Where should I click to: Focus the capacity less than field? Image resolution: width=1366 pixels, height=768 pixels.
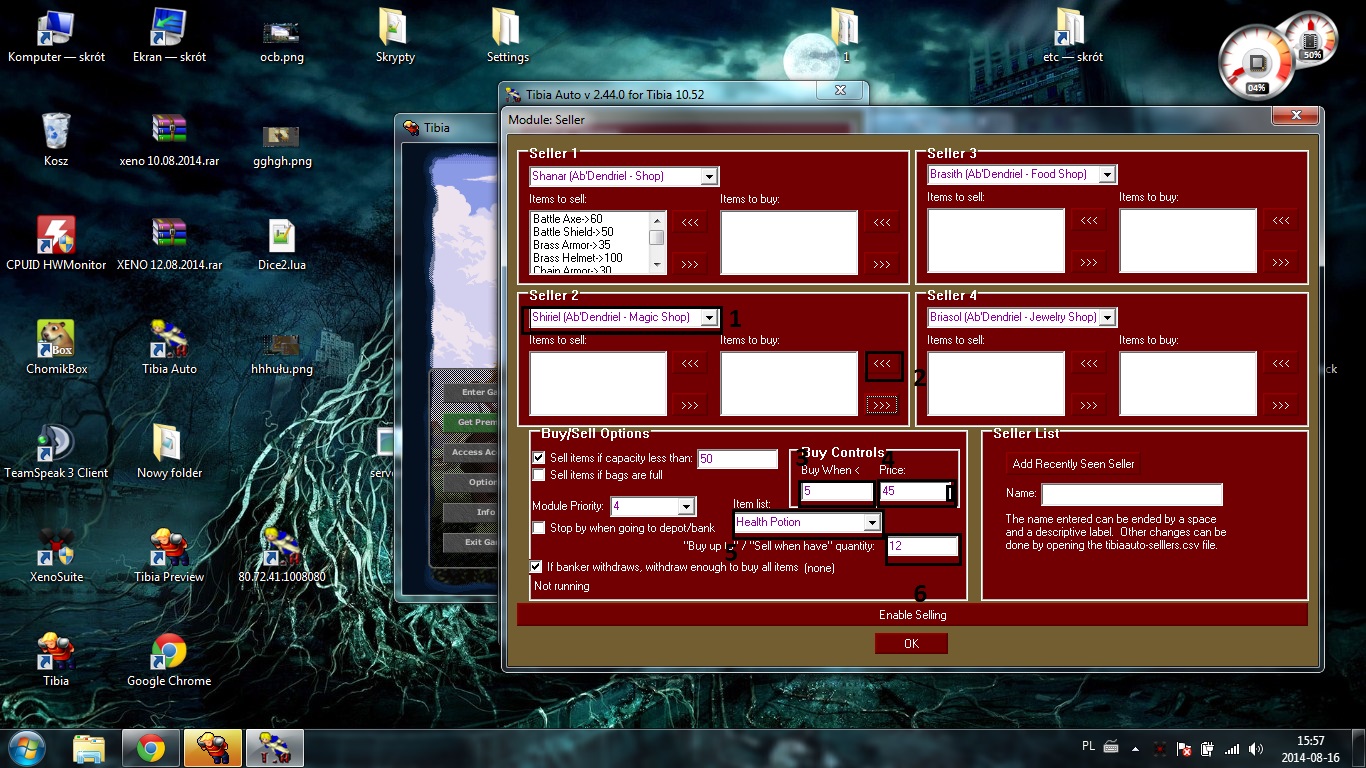tap(737, 459)
